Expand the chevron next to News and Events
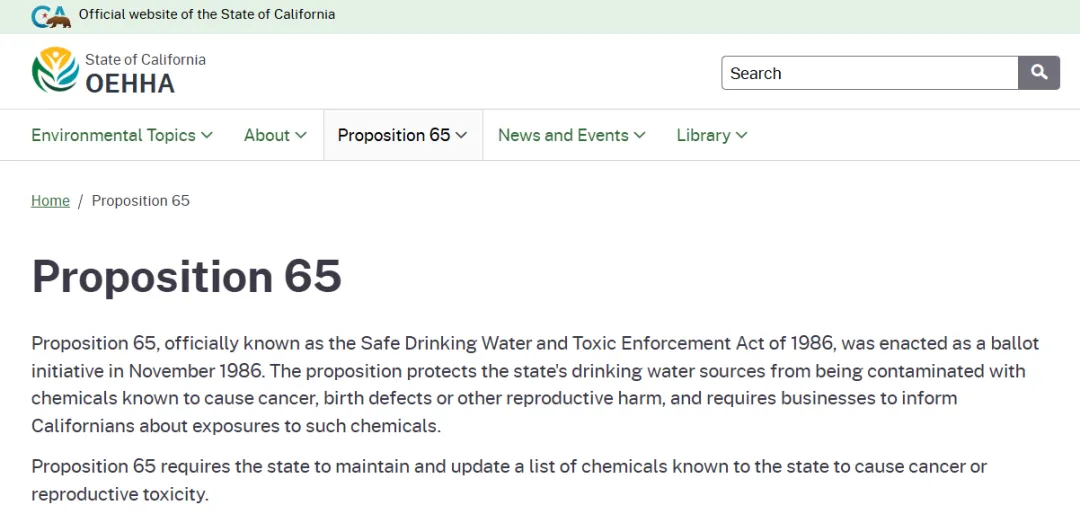Screen dimensions: 1080x514 pyautogui.click(x=639, y=135)
